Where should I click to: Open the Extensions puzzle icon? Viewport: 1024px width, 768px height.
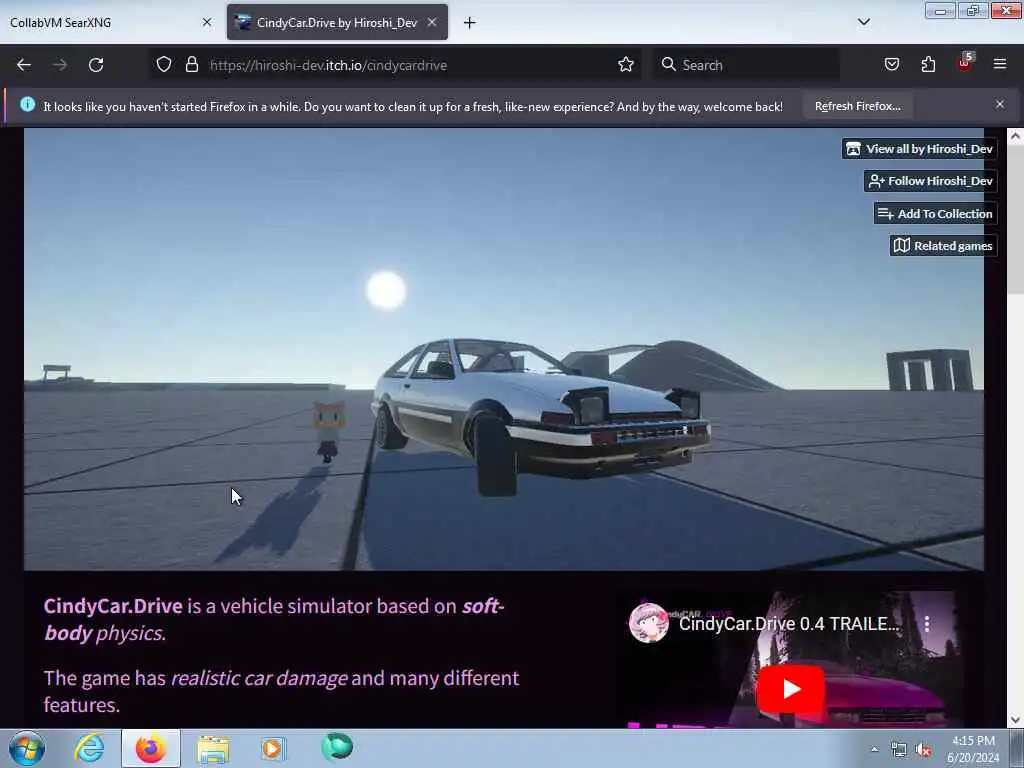928,65
